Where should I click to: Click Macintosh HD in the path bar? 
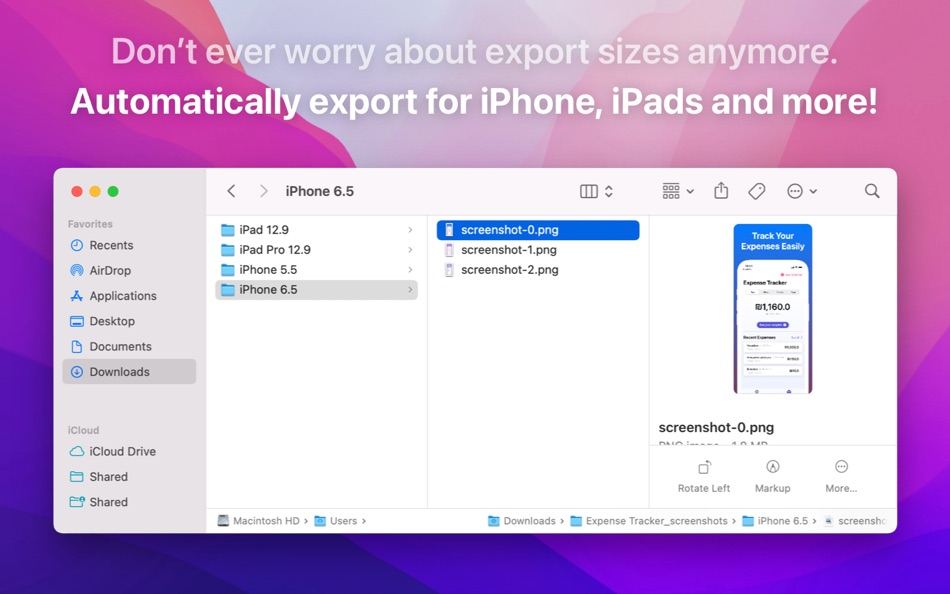(x=259, y=521)
